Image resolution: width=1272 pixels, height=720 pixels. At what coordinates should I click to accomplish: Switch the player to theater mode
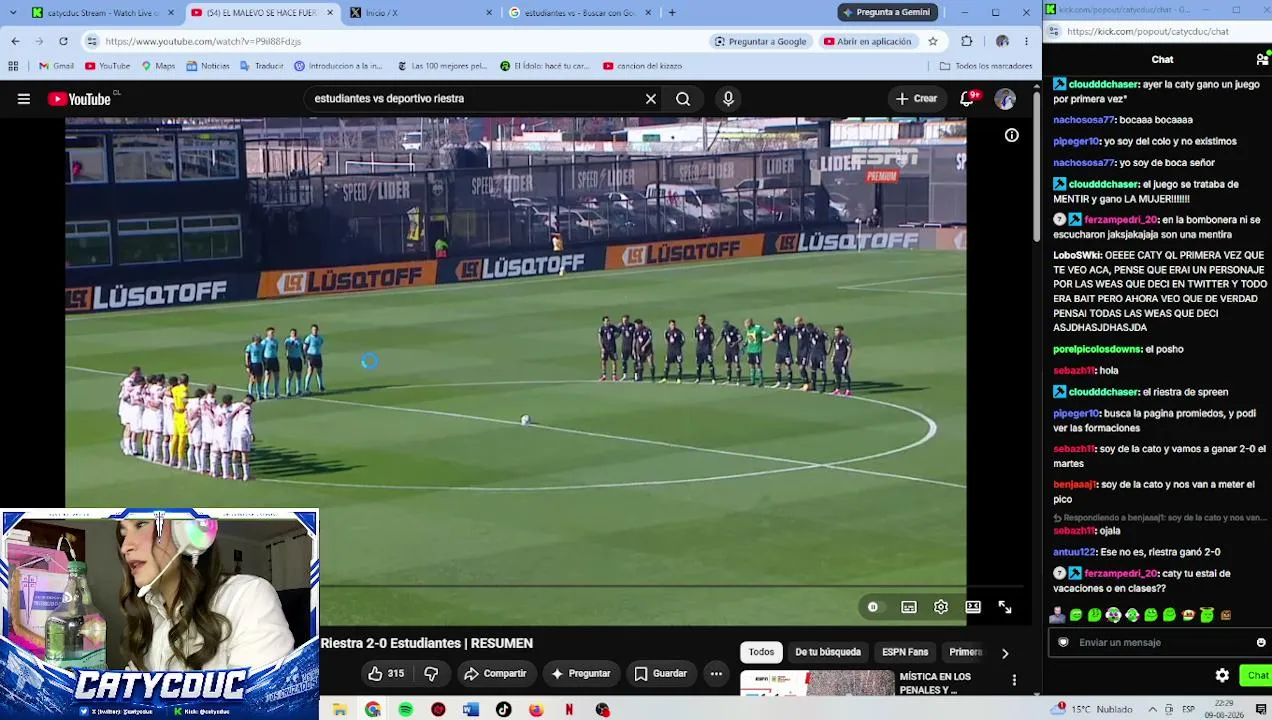click(x=973, y=607)
